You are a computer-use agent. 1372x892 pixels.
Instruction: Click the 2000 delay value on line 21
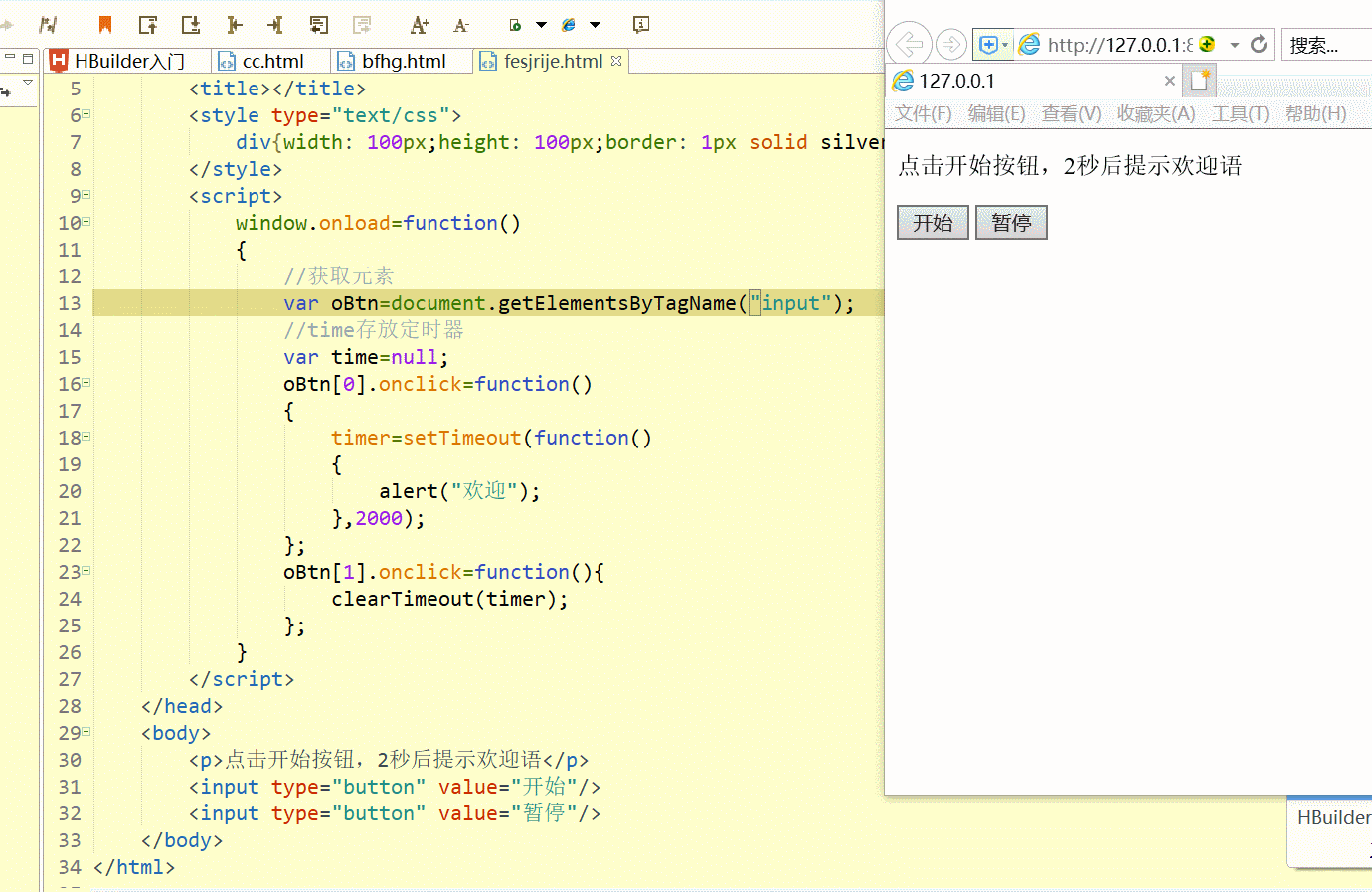tap(379, 517)
